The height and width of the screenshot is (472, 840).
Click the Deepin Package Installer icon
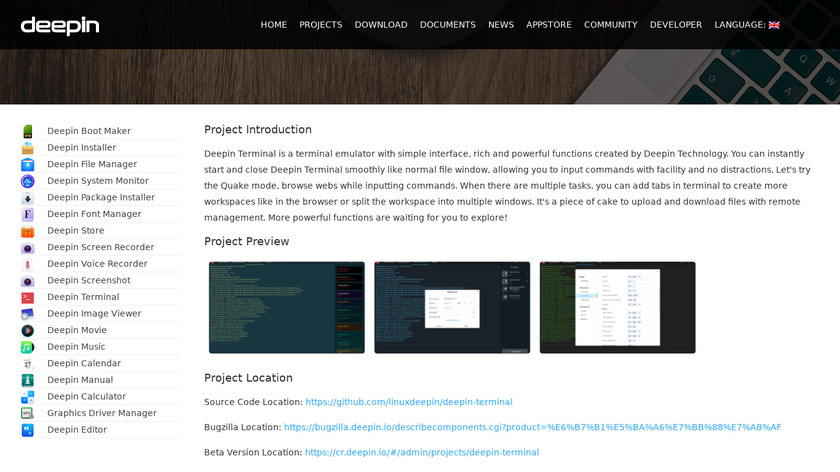28,197
